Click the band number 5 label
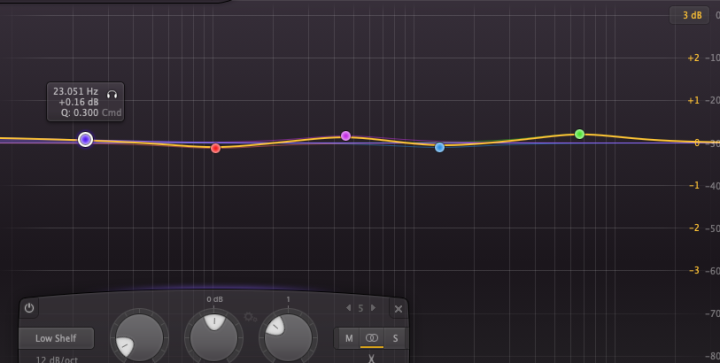 360,308
